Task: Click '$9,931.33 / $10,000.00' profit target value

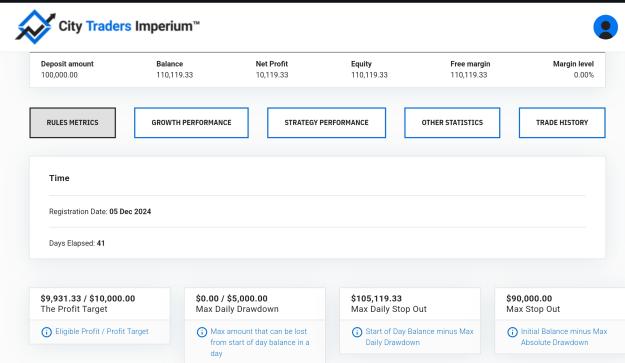Action: coord(88,298)
